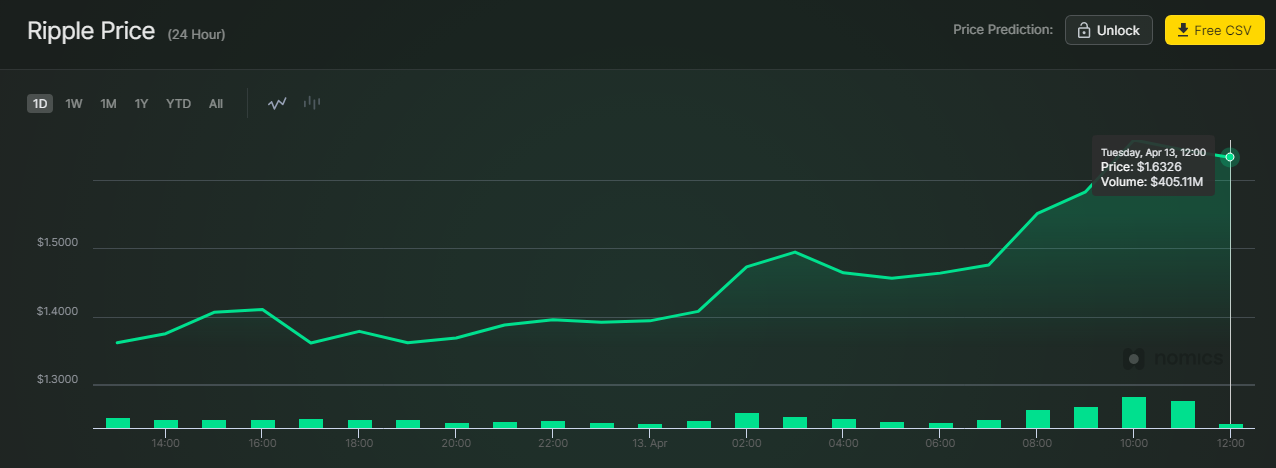This screenshot has height=468, width=1276.
Task: Click the 18:00 time axis label
Action: (x=359, y=443)
